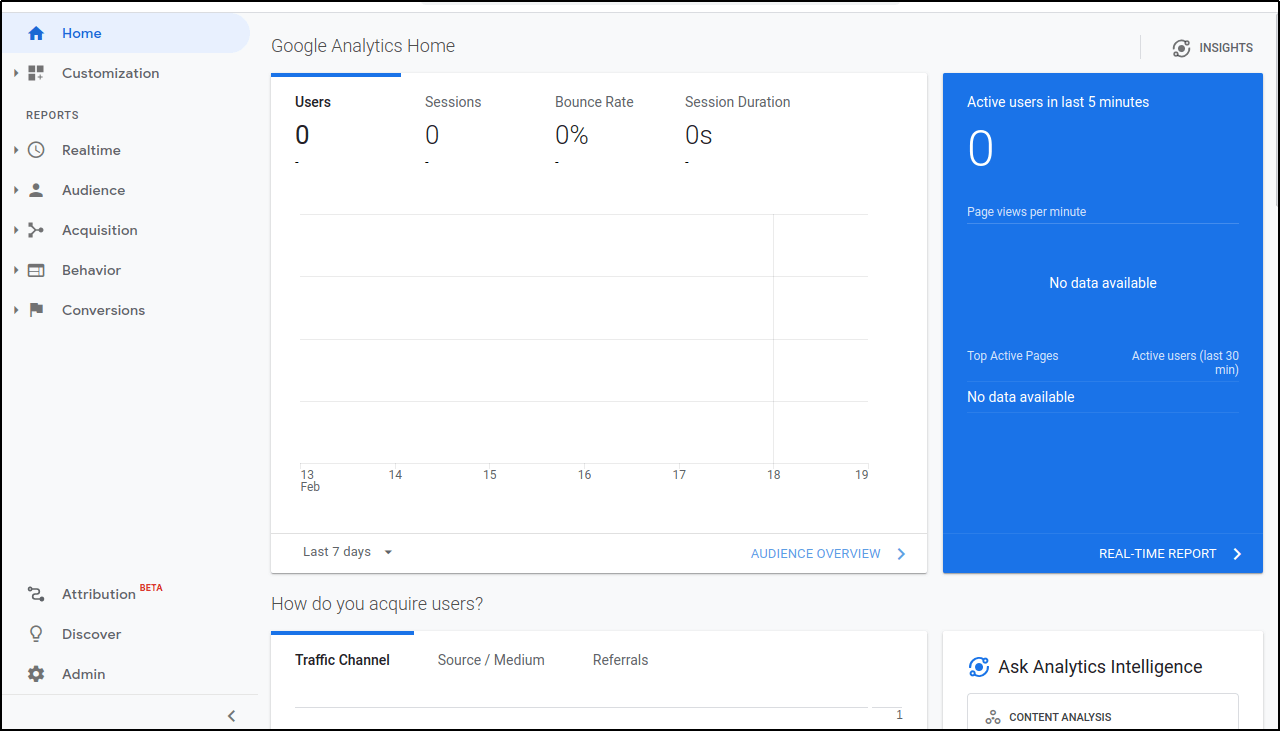Screen dimensions: 1280x732
Task: Open the Last 7 days date dropdown
Action: coord(348,552)
